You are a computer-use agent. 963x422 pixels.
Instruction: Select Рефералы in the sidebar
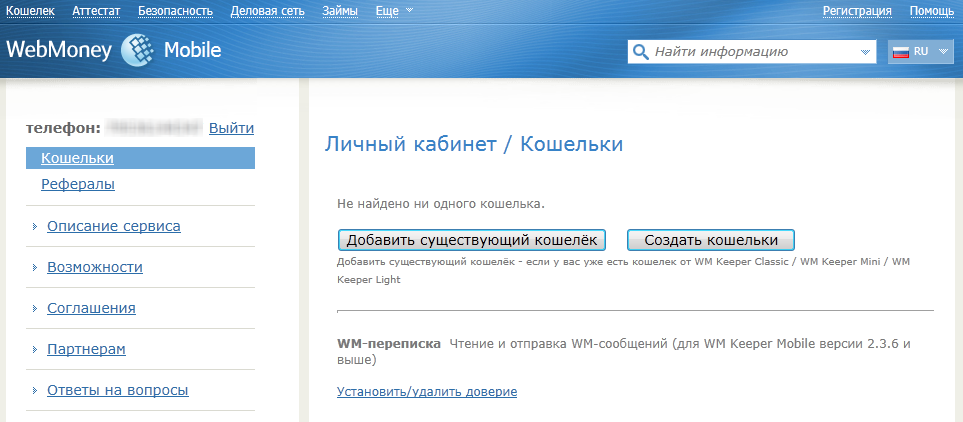pos(77,184)
